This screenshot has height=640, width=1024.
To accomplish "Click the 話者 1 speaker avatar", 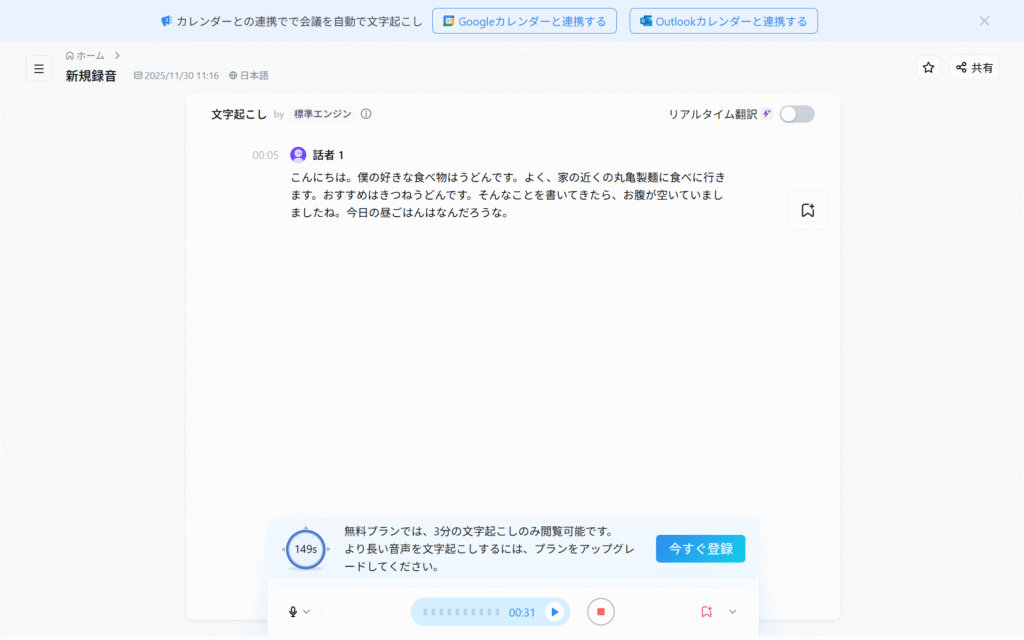I will coord(298,155).
